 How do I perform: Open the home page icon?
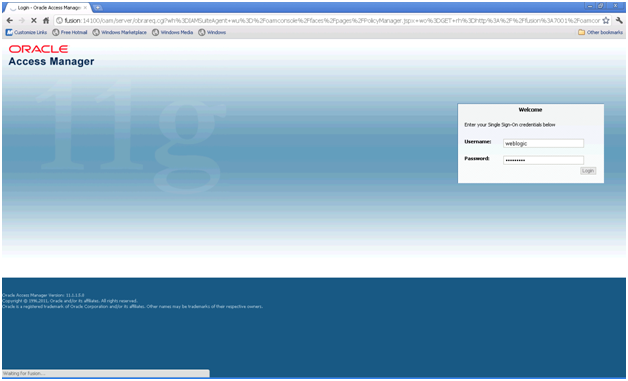click(46, 20)
